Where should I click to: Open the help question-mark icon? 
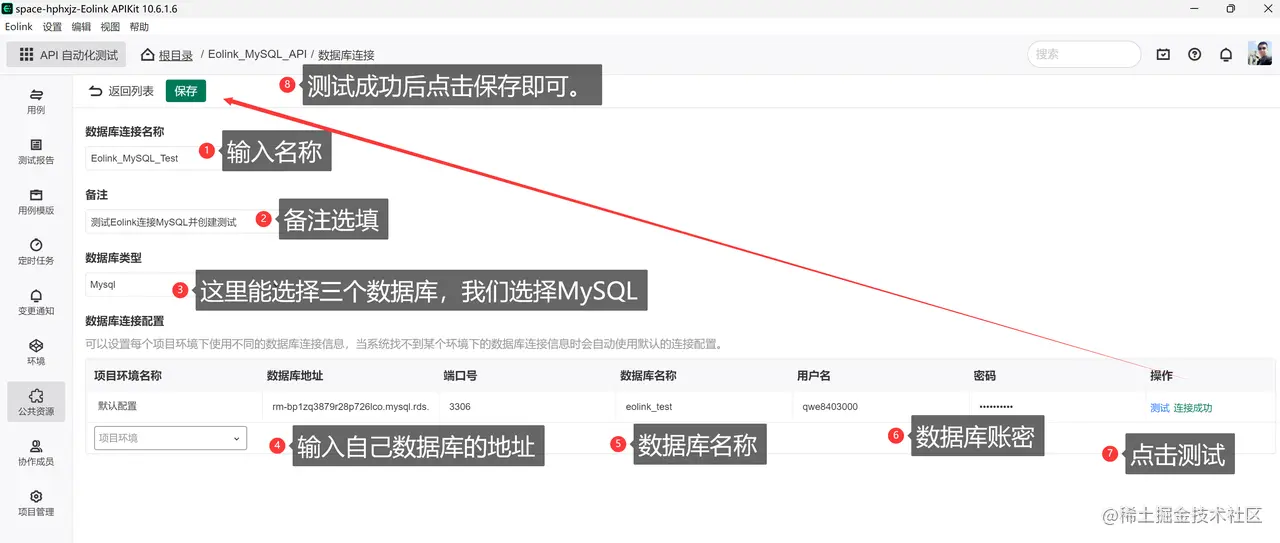tap(1194, 55)
